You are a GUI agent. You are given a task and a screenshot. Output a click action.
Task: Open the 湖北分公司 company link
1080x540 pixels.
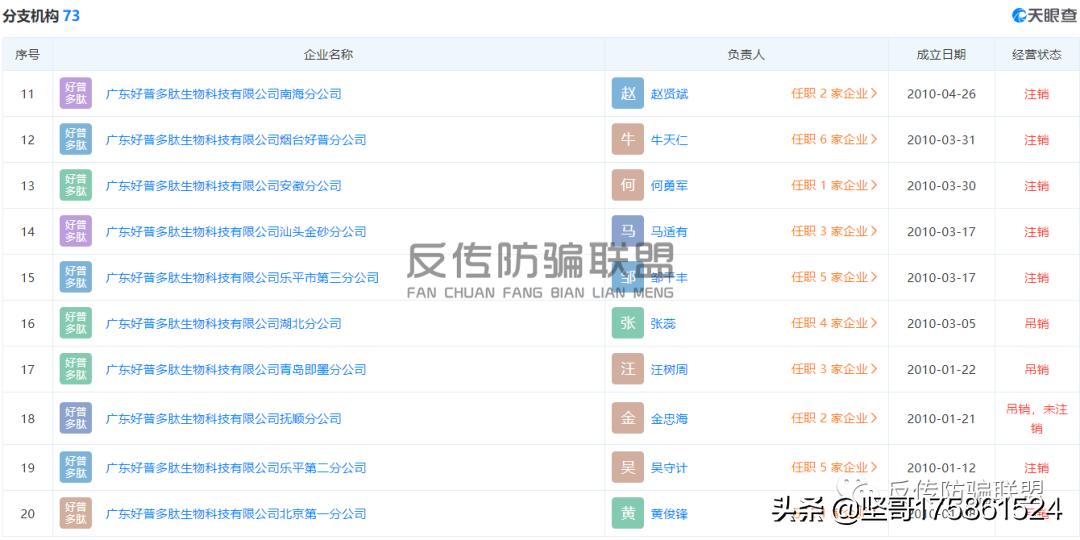pos(223,323)
